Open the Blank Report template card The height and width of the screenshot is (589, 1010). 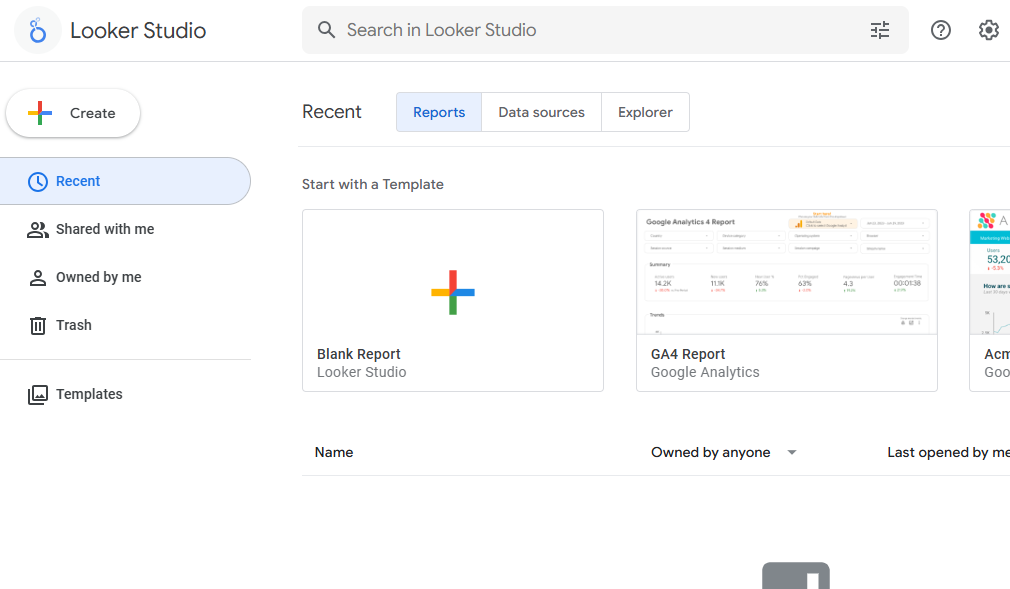point(453,300)
